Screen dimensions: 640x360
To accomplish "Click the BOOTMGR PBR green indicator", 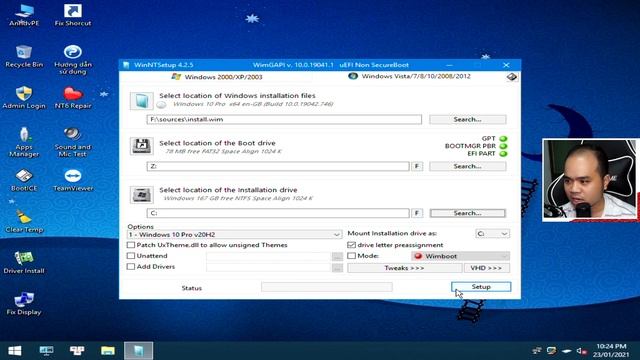I will click(503, 146).
